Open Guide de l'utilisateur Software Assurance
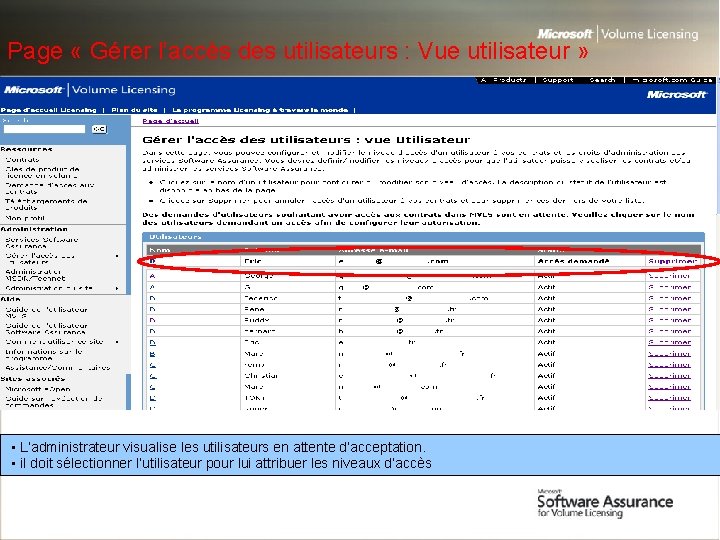The width and height of the screenshot is (720, 540). click(46, 328)
